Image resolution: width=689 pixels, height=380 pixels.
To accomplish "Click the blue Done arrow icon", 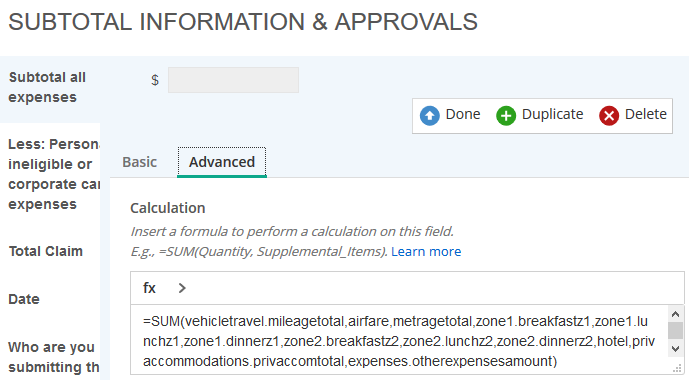I will [x=429, y=116].
